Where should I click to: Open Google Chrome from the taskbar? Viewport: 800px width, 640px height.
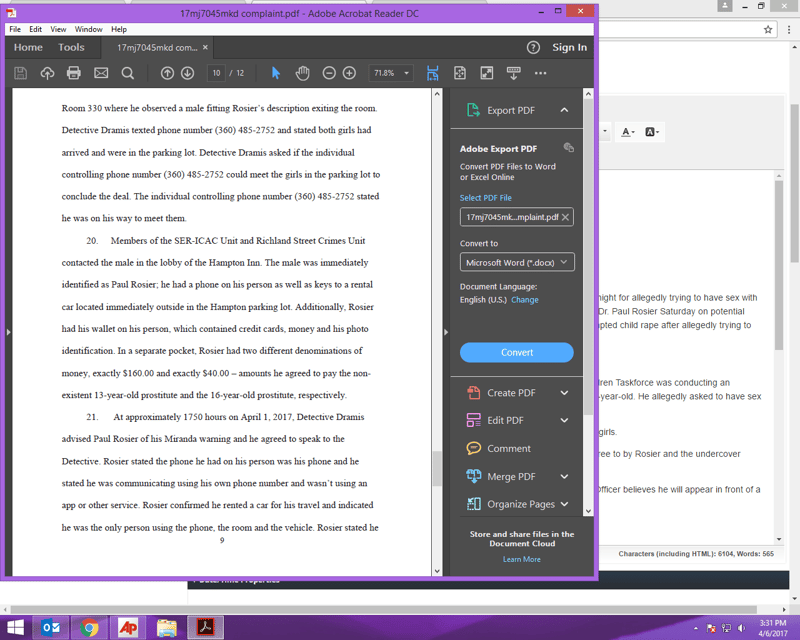tap(89, 627)
